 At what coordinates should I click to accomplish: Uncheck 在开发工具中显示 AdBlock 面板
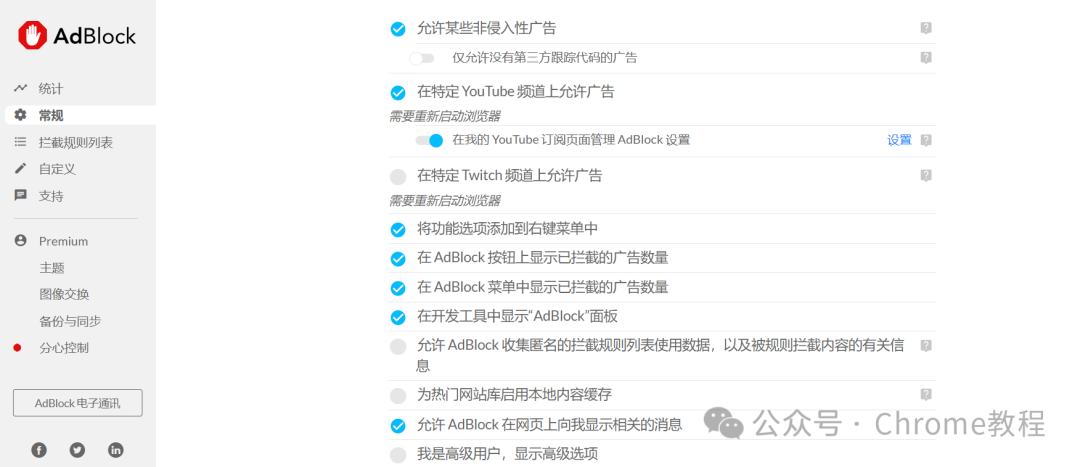coord(398,318)
